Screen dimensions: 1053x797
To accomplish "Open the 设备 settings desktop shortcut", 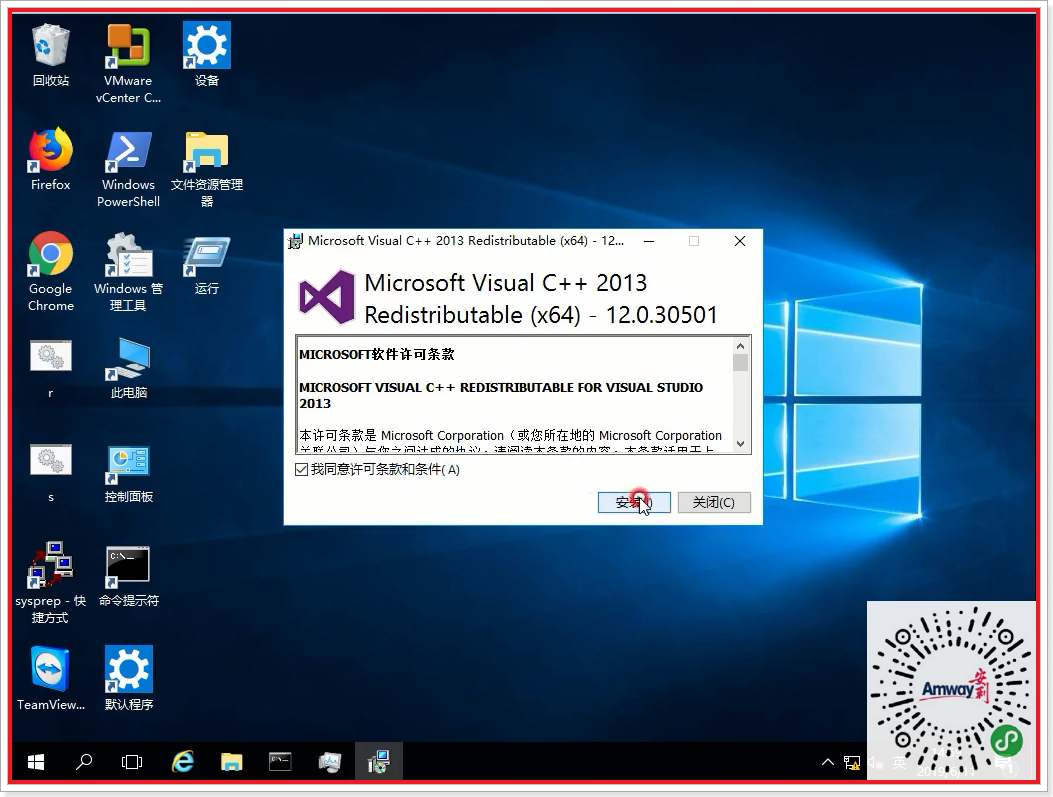I will [206, 56].
